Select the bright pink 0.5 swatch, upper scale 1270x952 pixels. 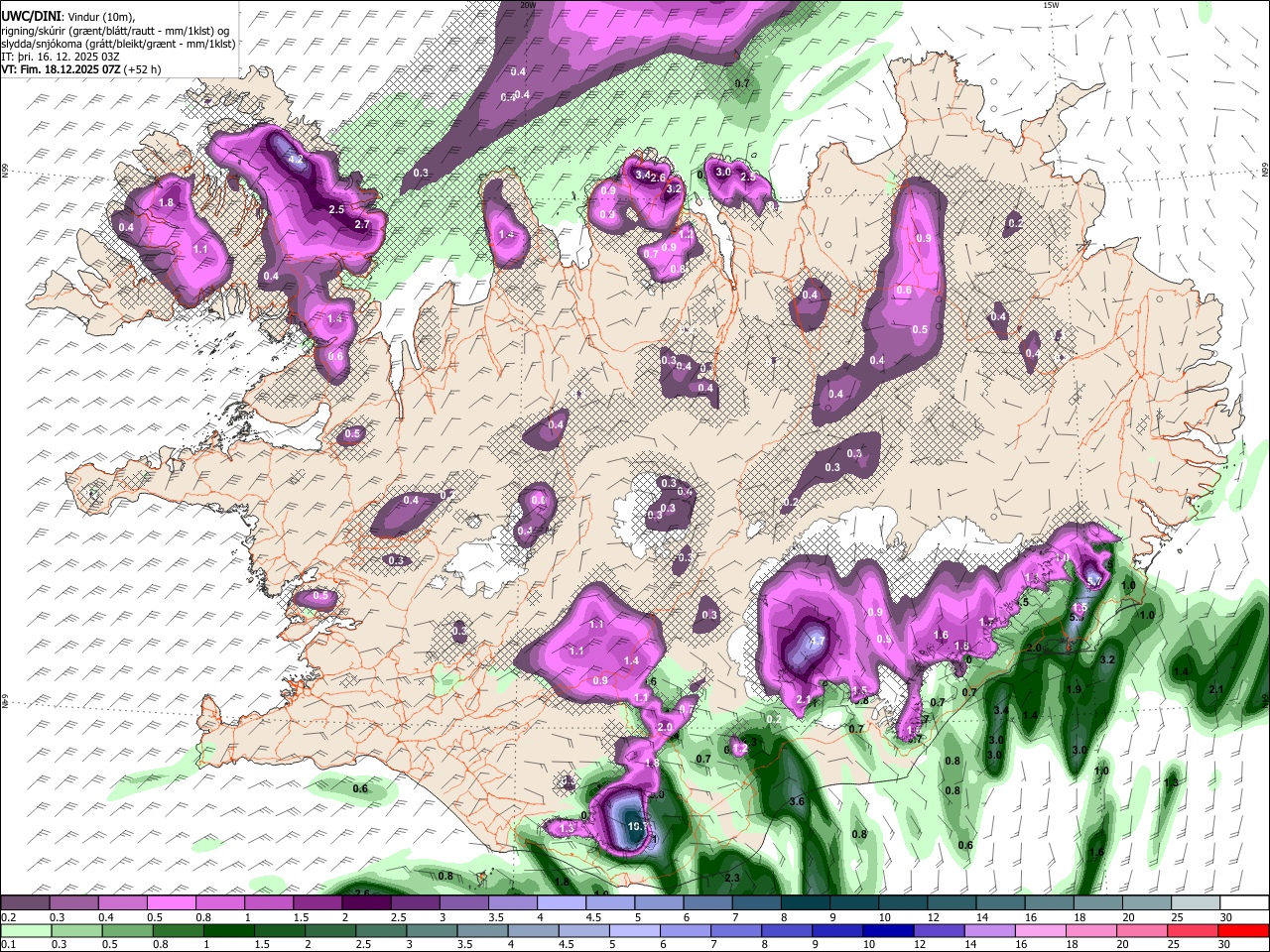coord(171,902)
